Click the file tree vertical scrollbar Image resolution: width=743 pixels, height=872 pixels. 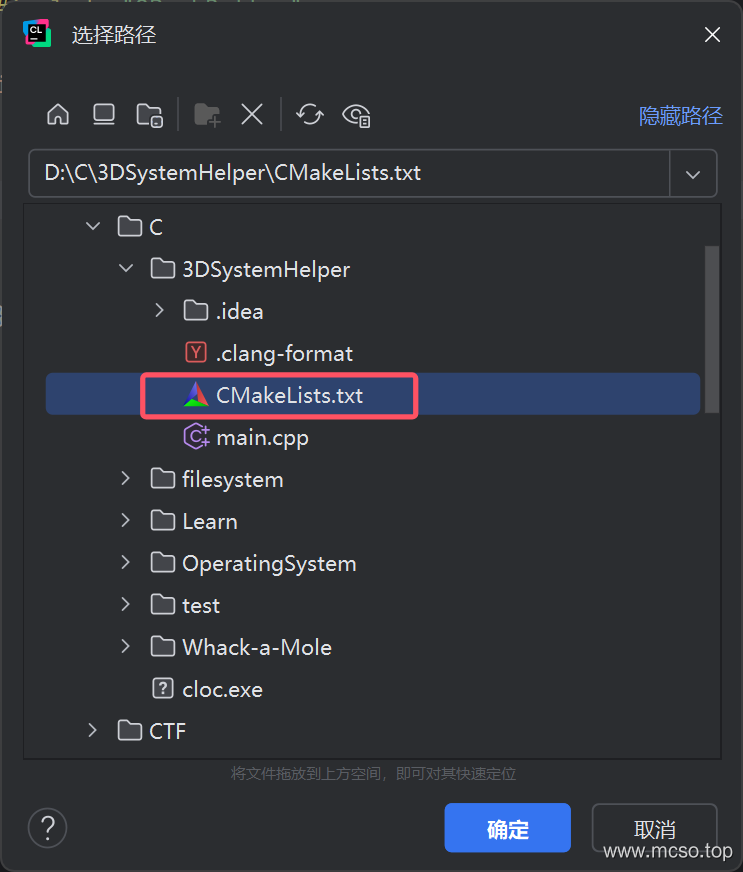coord(712,330)
